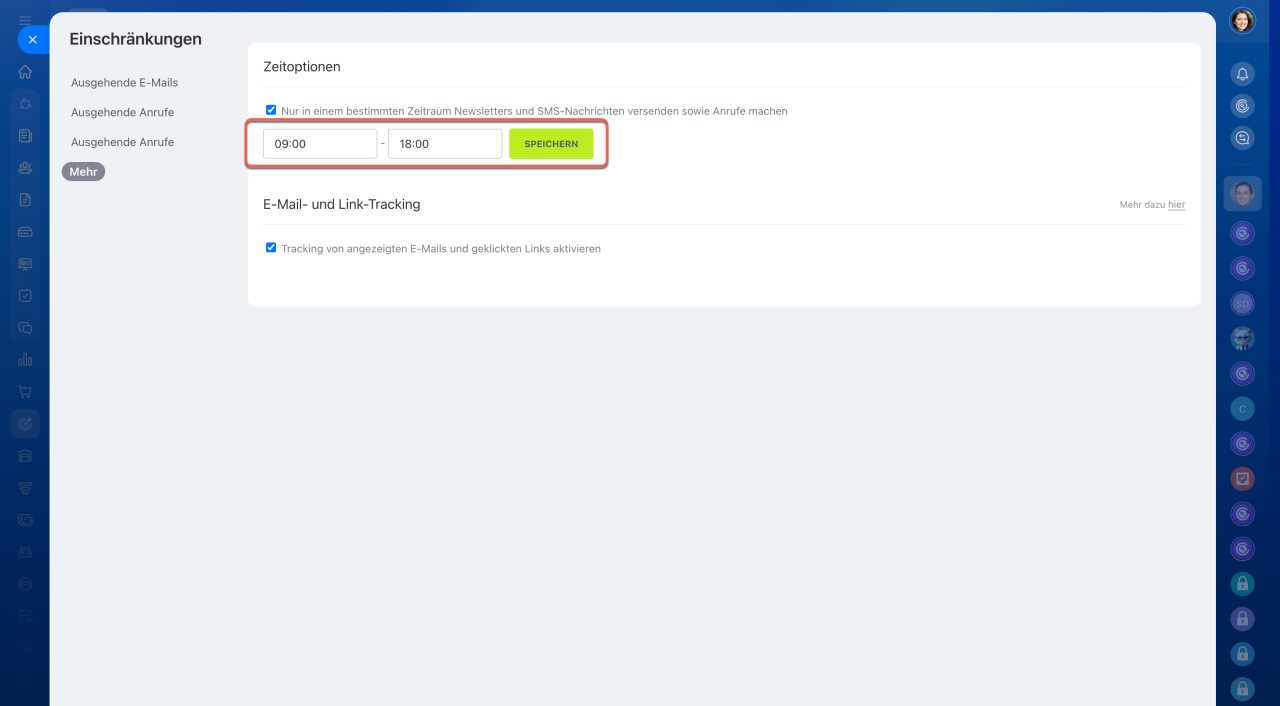Disable tracking of viewed emails and links
1280x706 pixels.
(x=271, y=247)
